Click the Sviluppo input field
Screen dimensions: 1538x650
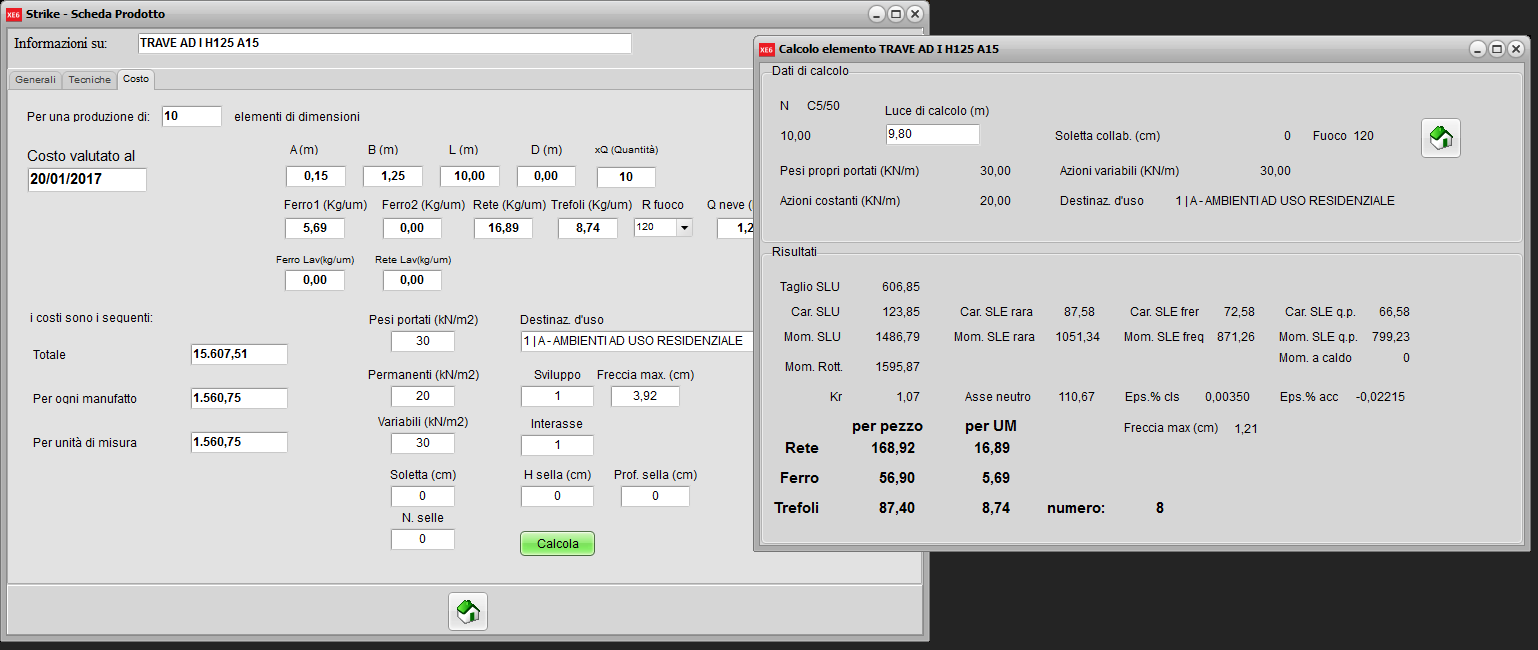click(x=558, y=396)
